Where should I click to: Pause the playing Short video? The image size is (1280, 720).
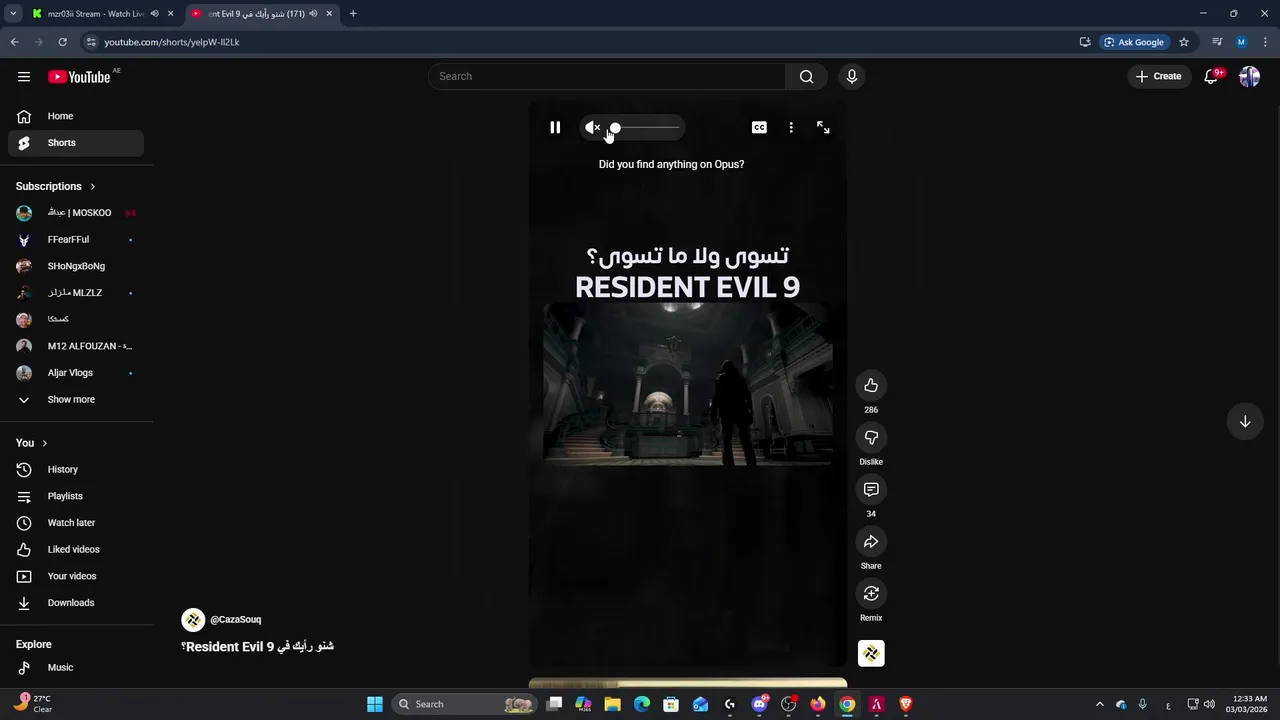click(555, 127)
